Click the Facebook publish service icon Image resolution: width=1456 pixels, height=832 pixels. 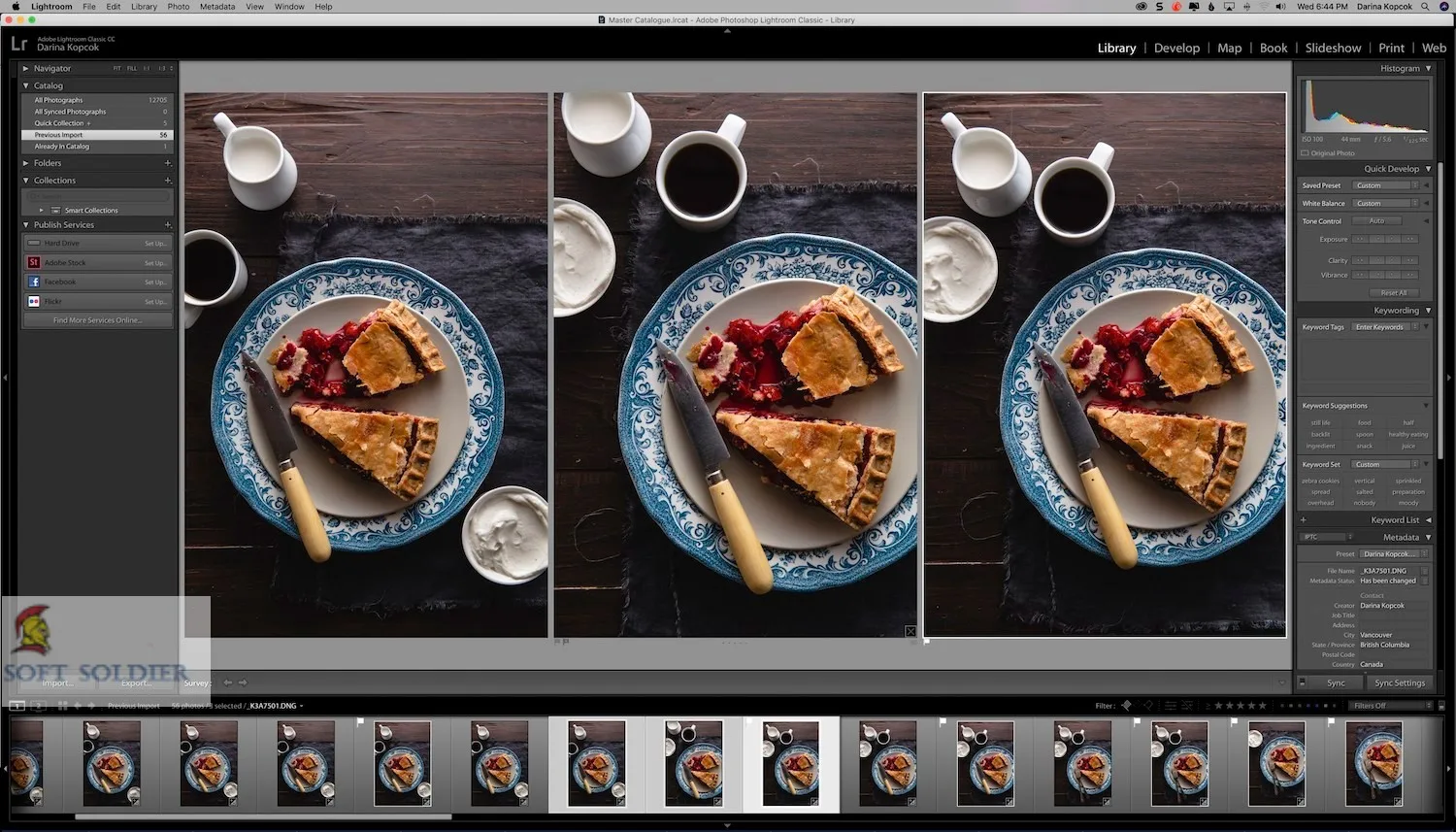point(34,283)
